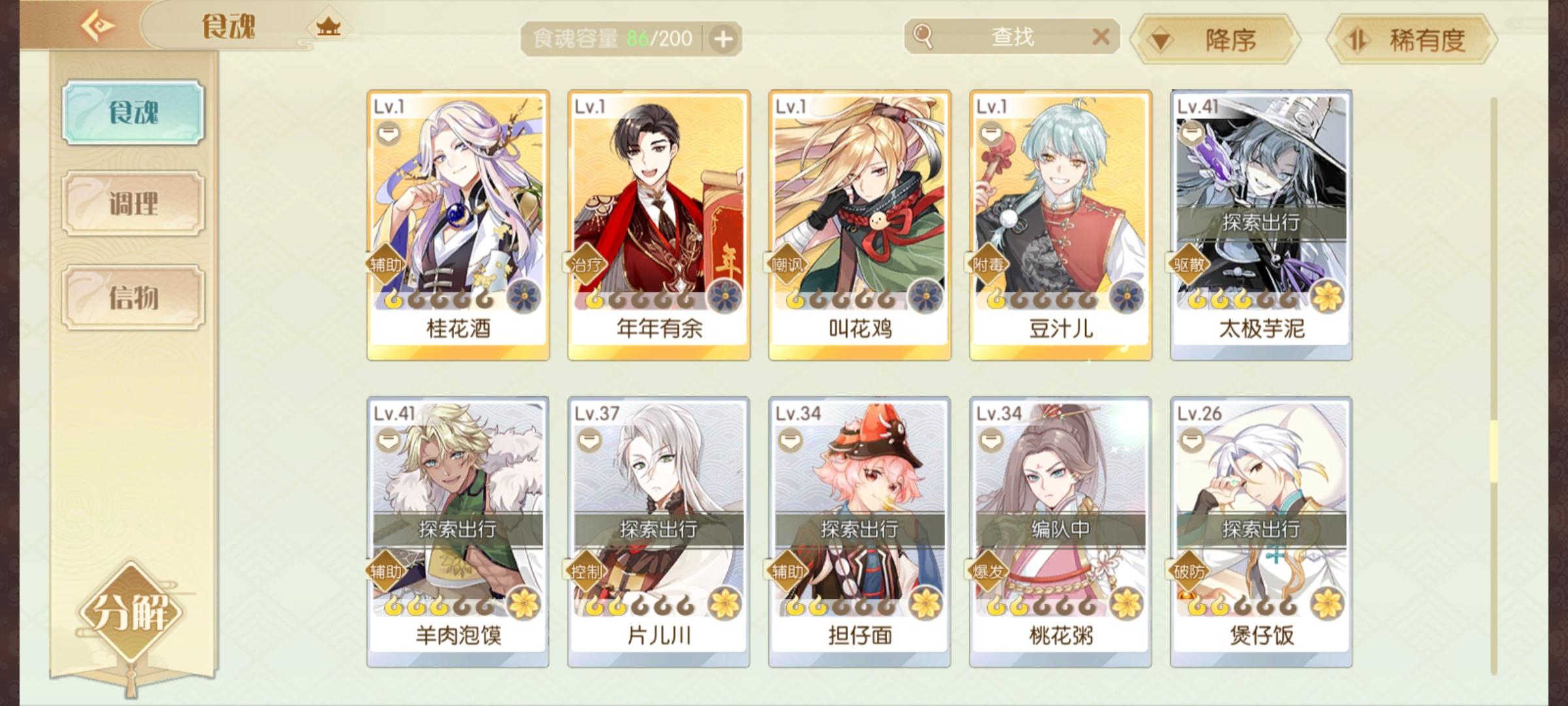Open the 稀有度 sort dropdown

coord(1411,41)
